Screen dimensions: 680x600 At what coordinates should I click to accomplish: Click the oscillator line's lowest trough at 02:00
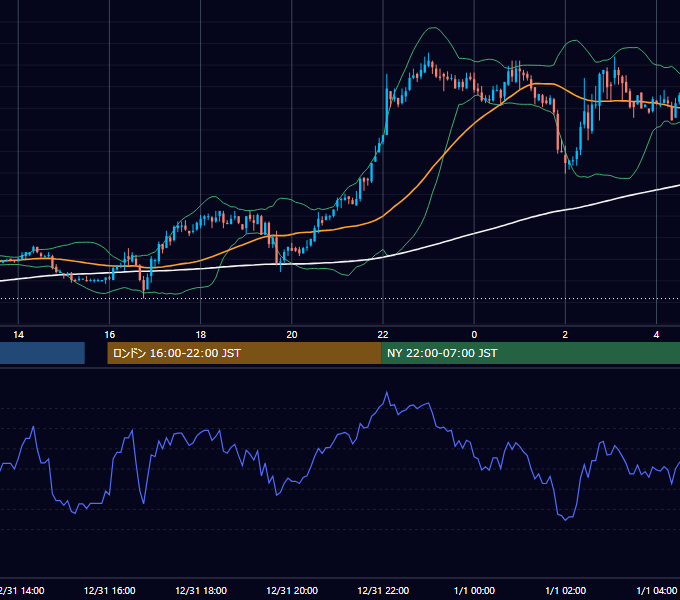[x=566, y=519]
